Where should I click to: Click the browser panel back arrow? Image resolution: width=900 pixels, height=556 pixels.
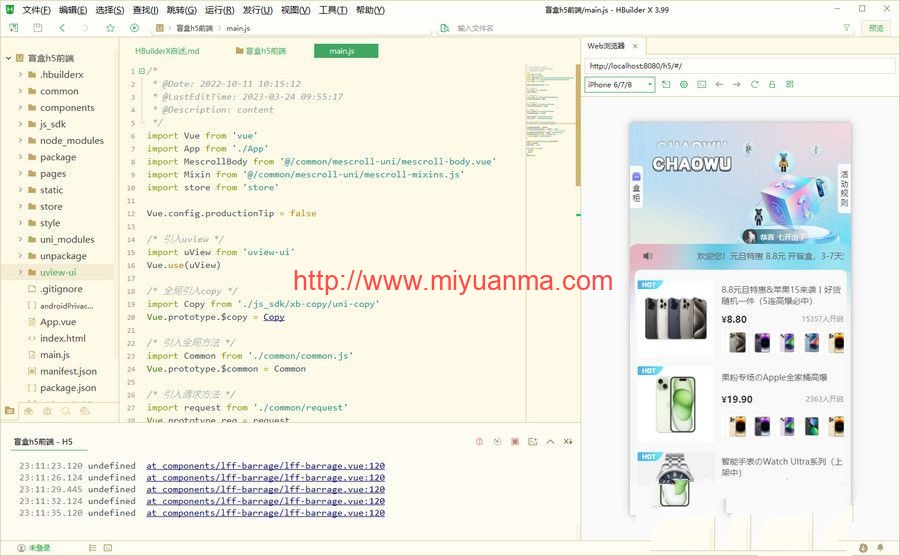click(x=719, y=84)
